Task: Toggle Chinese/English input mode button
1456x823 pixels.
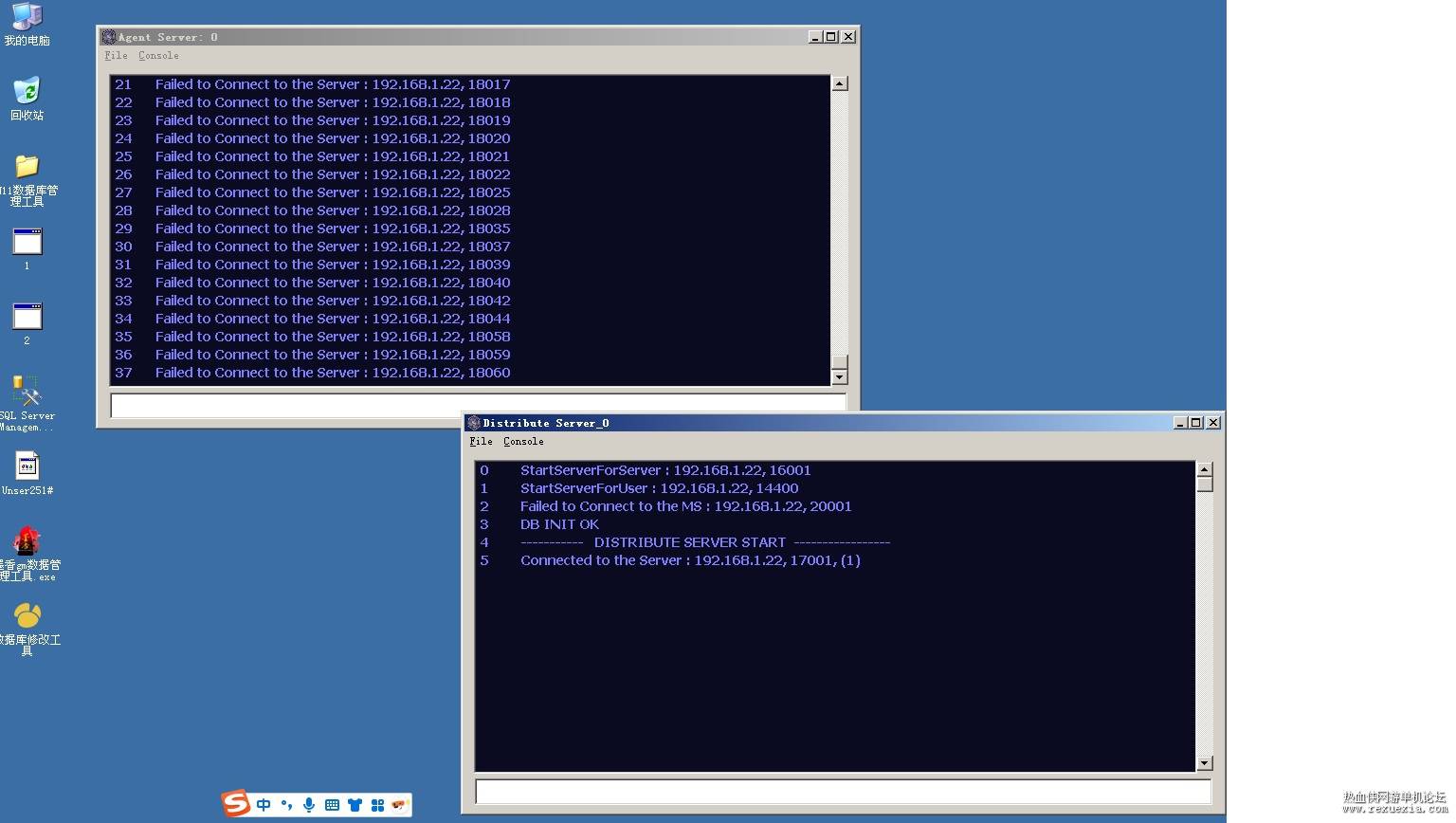Action: tap(264, 805)
